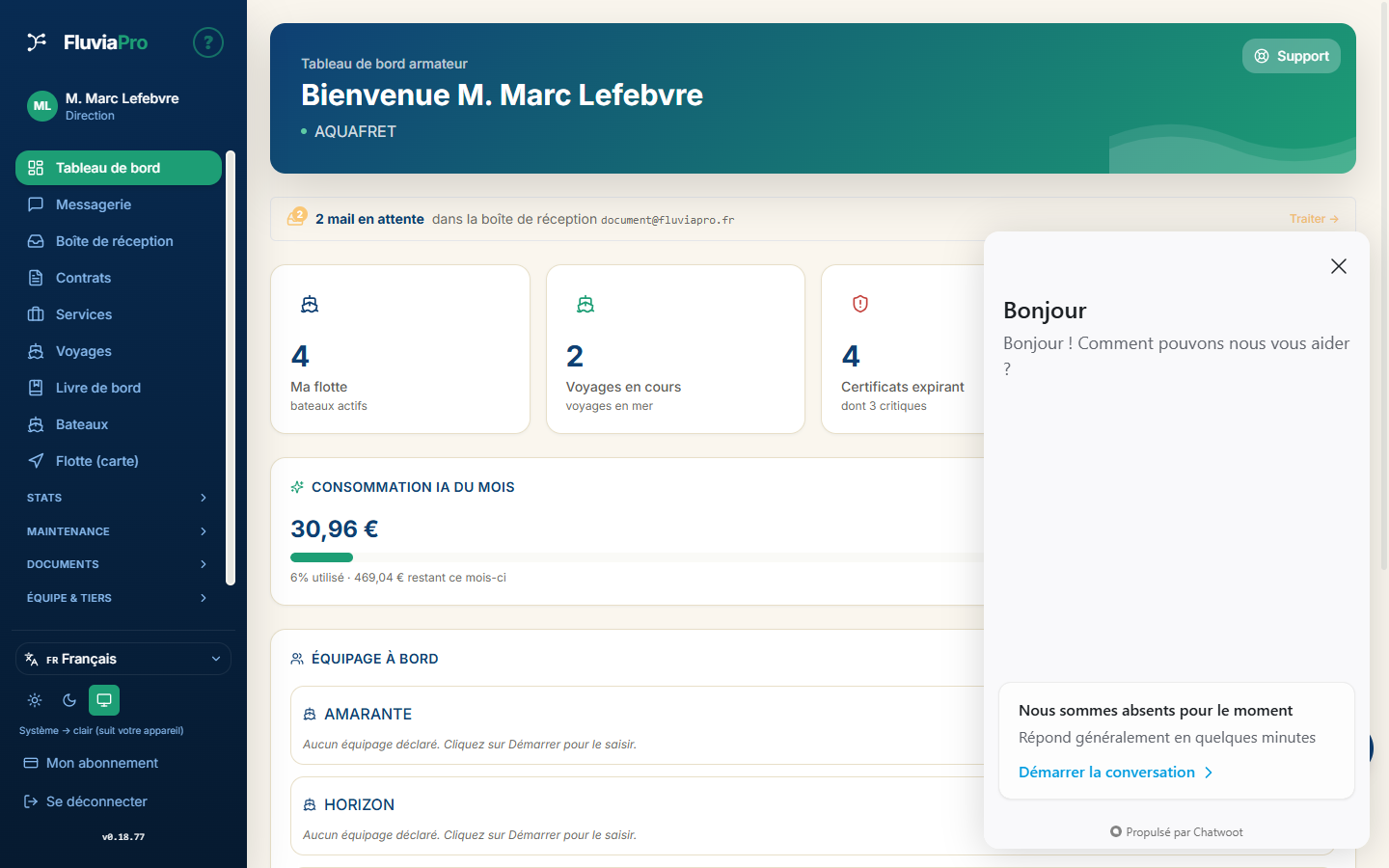Click the green ship icon on Voyages en cours card

coord(586,305)
